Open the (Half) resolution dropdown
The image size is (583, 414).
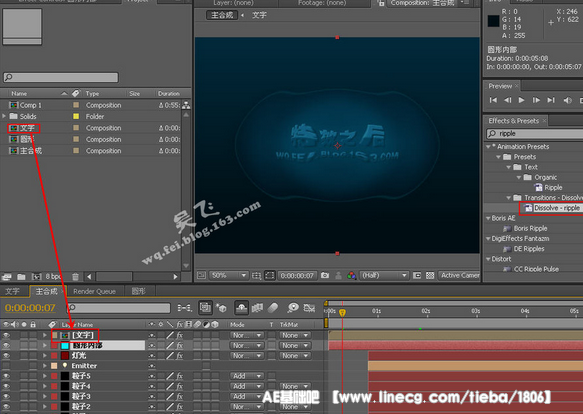pyautogui.click(x=384, y=276)
